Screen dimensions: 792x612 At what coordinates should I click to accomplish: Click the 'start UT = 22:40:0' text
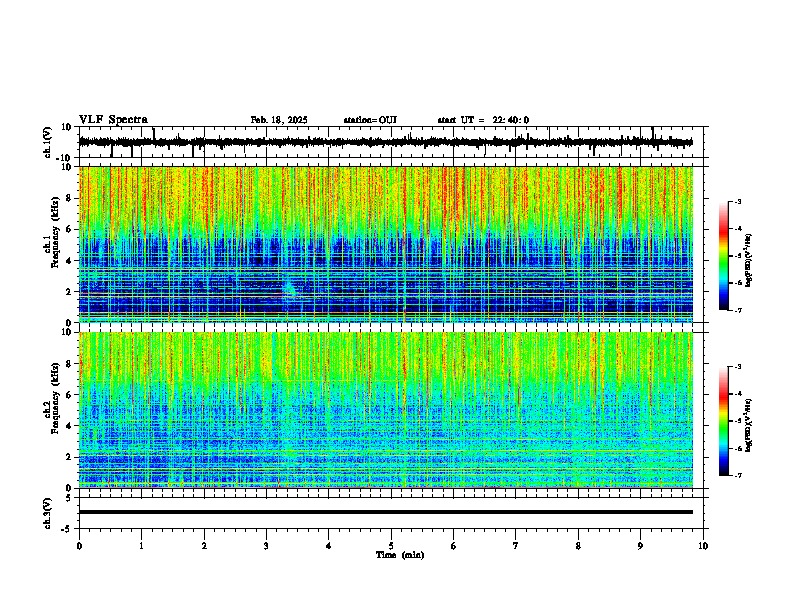click(483, 120)
